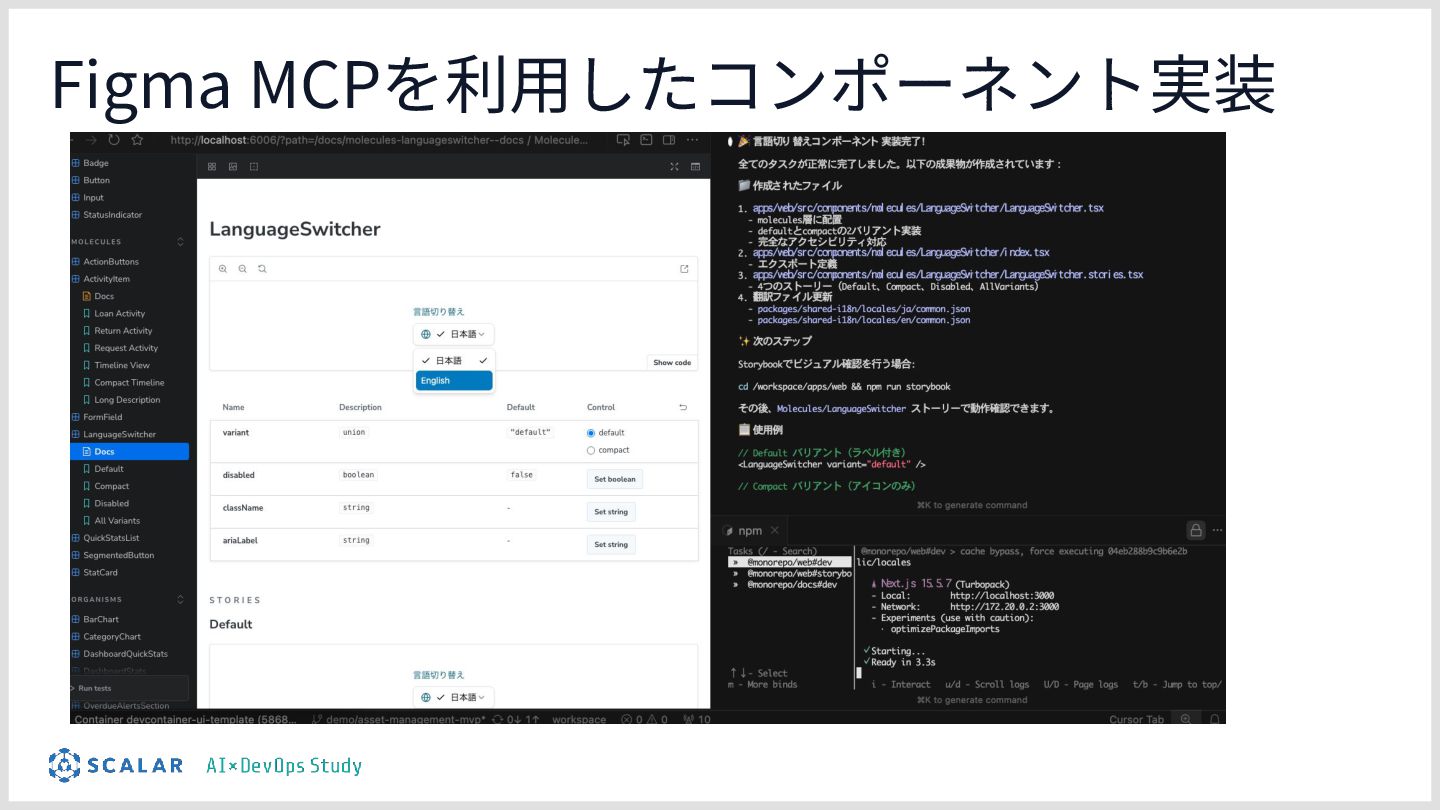1440x810 pixels.
Task: Choose English in language menu
Action: (454, 381)
